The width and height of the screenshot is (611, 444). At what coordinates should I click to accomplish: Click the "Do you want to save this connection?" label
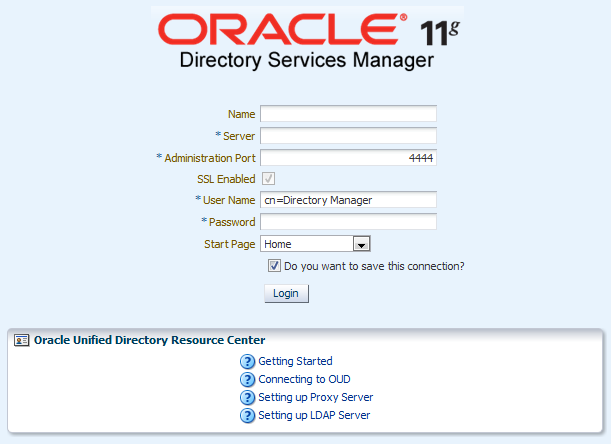(x=374, y=266)
